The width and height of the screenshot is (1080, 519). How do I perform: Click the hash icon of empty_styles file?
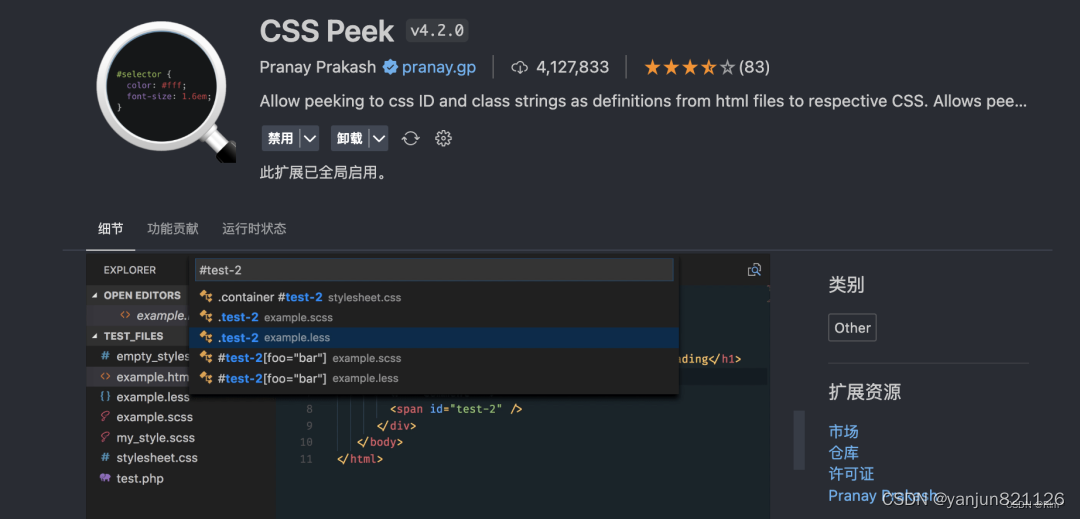pos(105,357)
